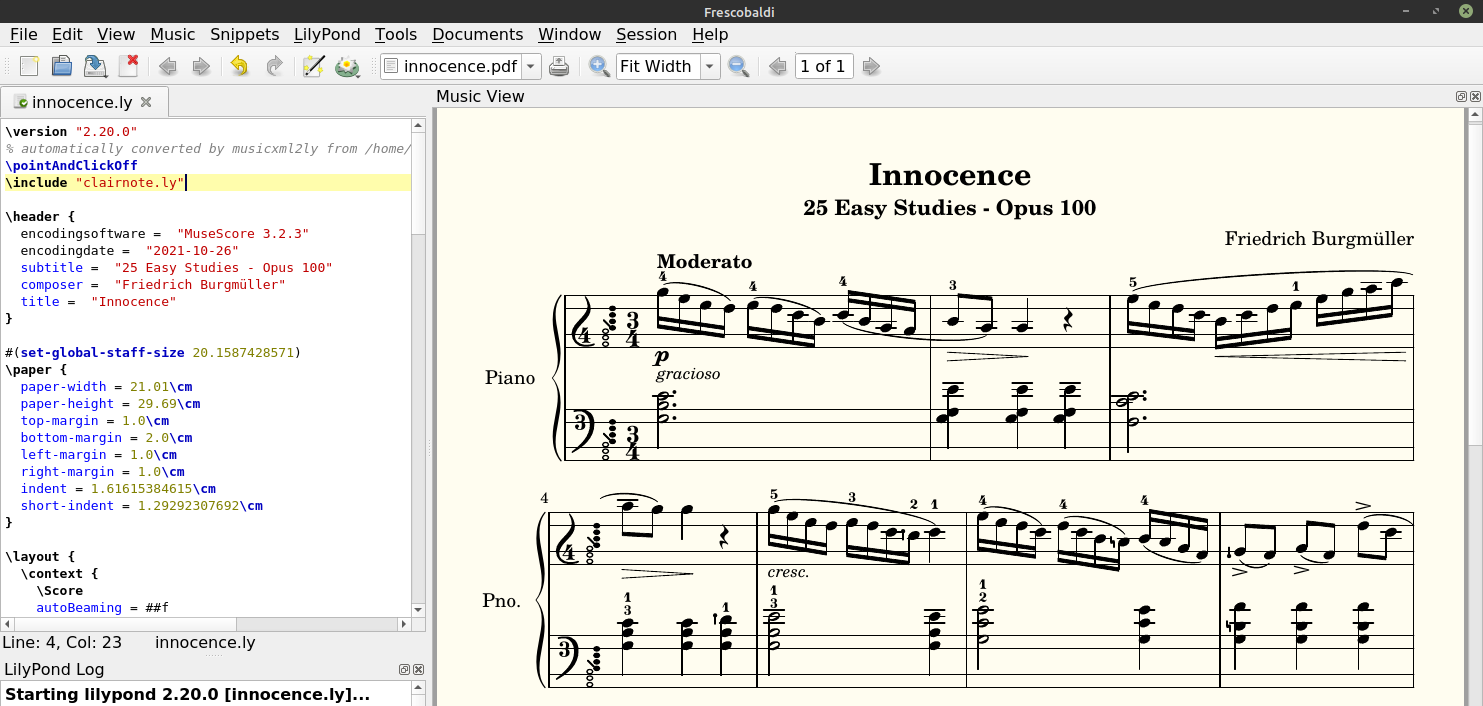Open the Edit menu
Viewport: 1483px width, 706px height.
click(67, 34)
